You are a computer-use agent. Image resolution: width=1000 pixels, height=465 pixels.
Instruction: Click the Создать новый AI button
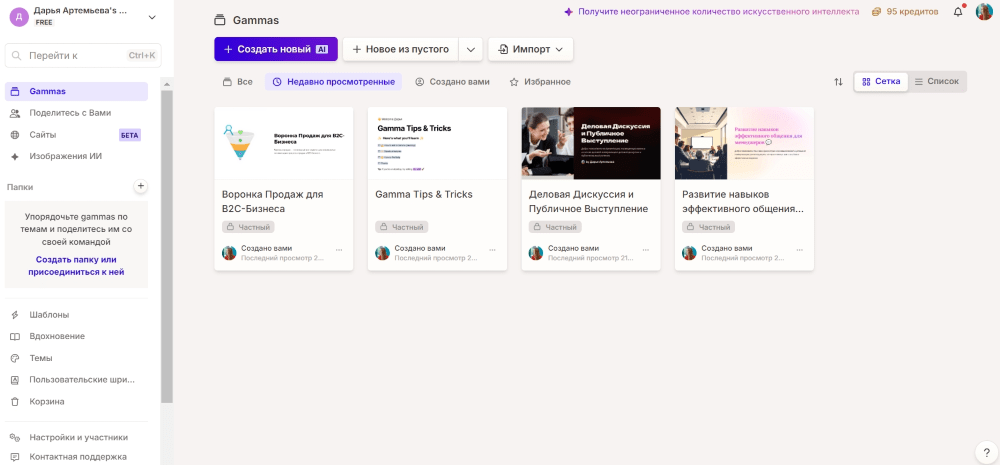point(276,49)
